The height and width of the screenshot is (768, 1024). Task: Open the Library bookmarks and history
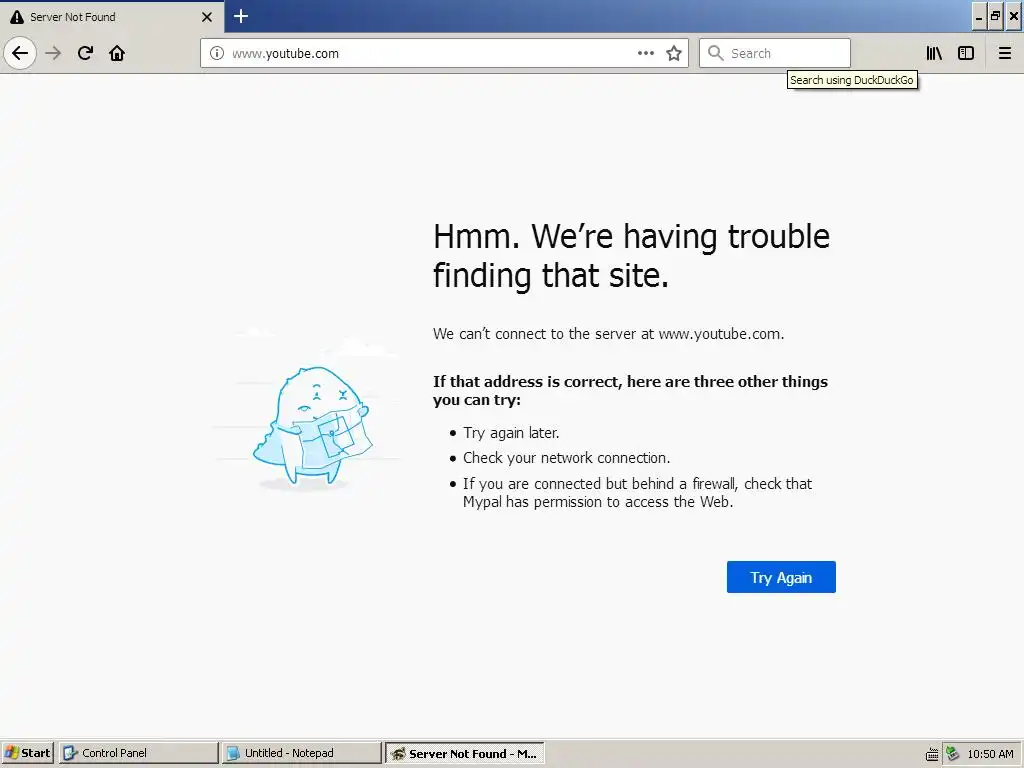pyautogui.click(x=934, y=53)
